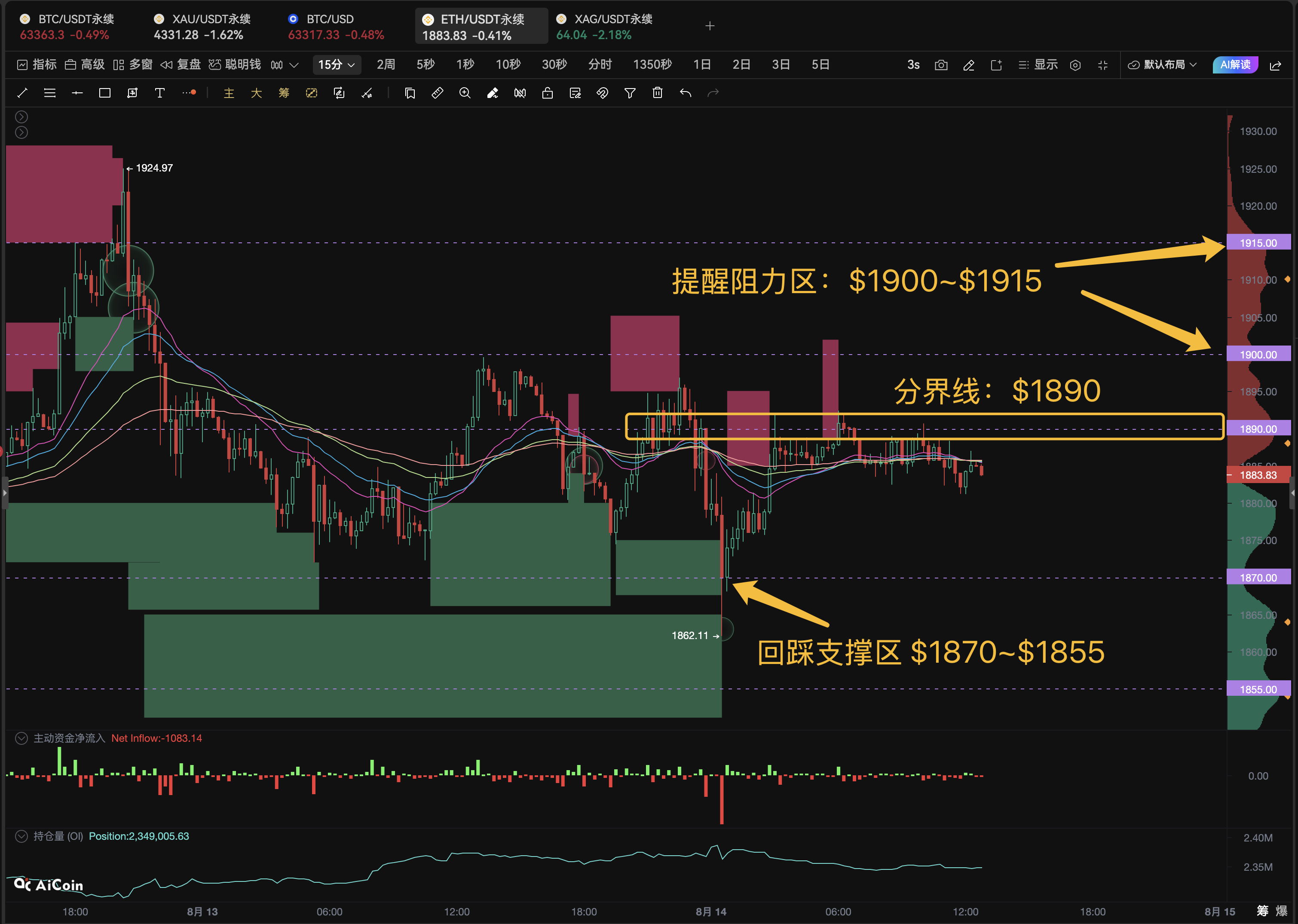Toggle the 筹 chip distribution indicator
Viewport: 1298px width, 924px height.
pyautogui.click(x=284, y=93)
